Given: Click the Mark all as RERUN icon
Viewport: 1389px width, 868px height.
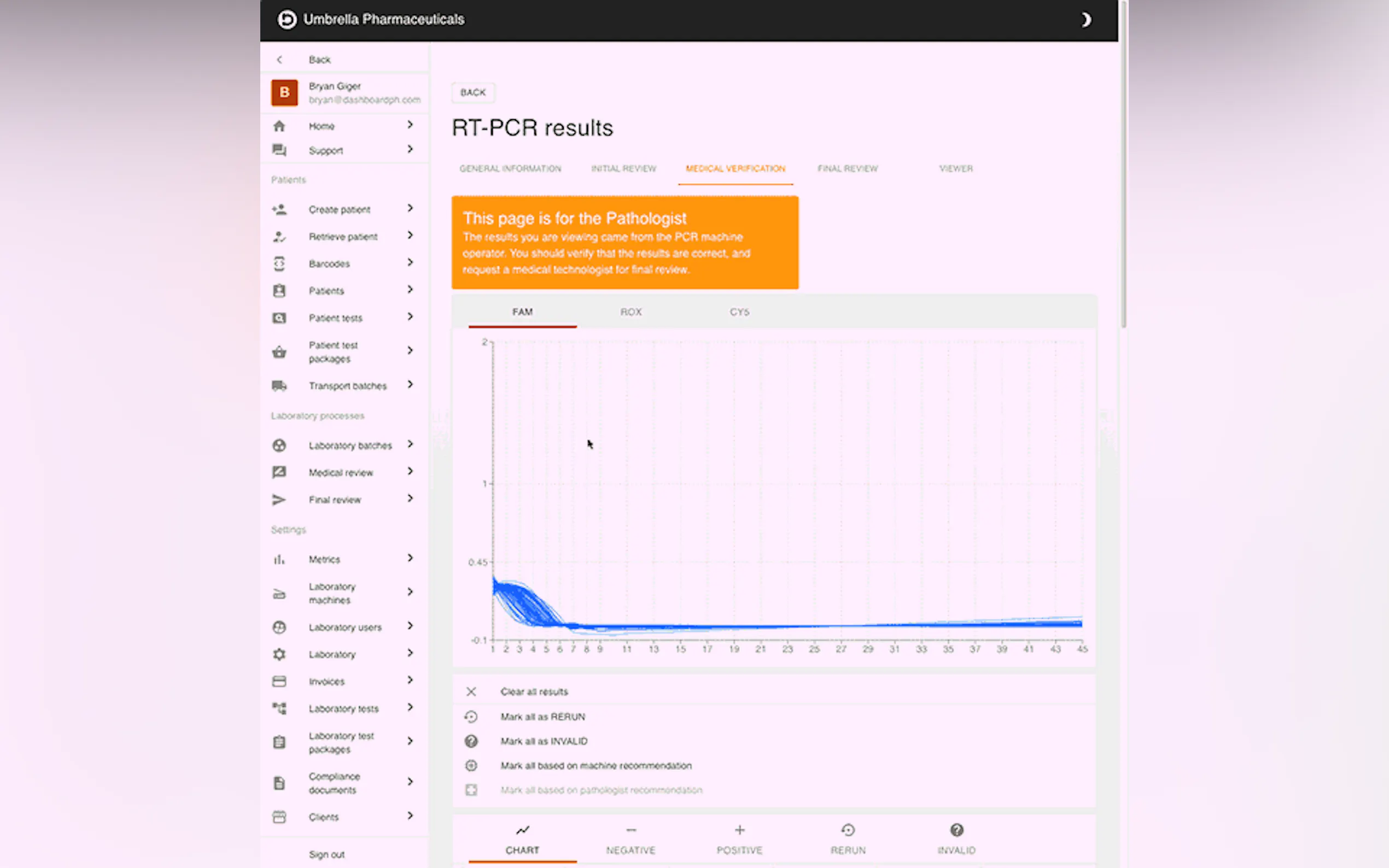Looking at the screenshot, I should 471,717.
